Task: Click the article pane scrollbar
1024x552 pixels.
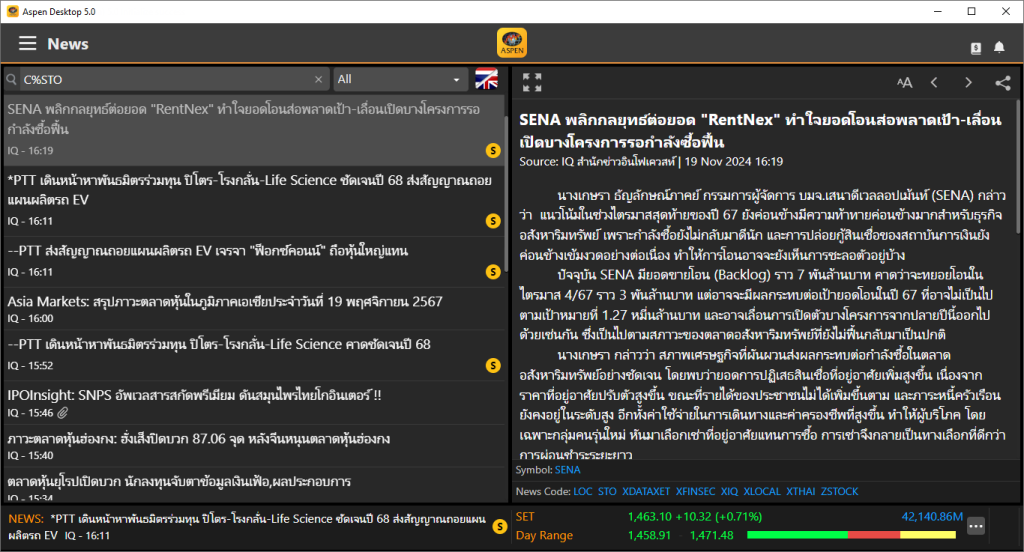Action: [x=1019, y=167]
